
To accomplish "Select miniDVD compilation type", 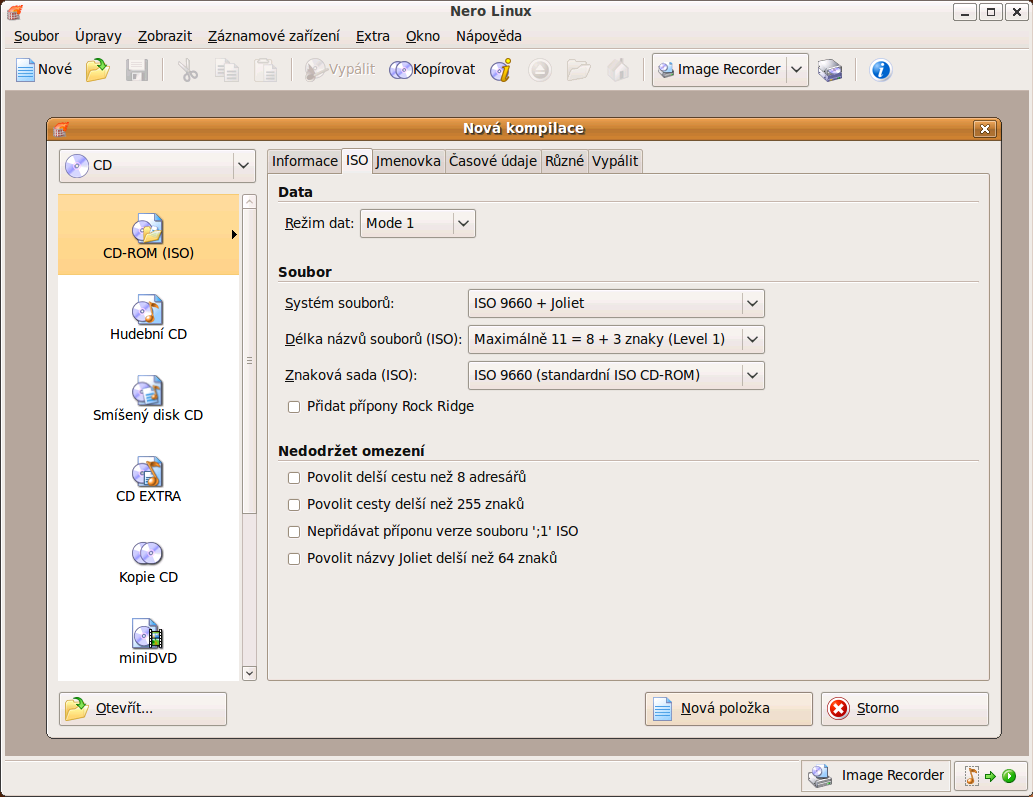I will (x=148, y=641).
